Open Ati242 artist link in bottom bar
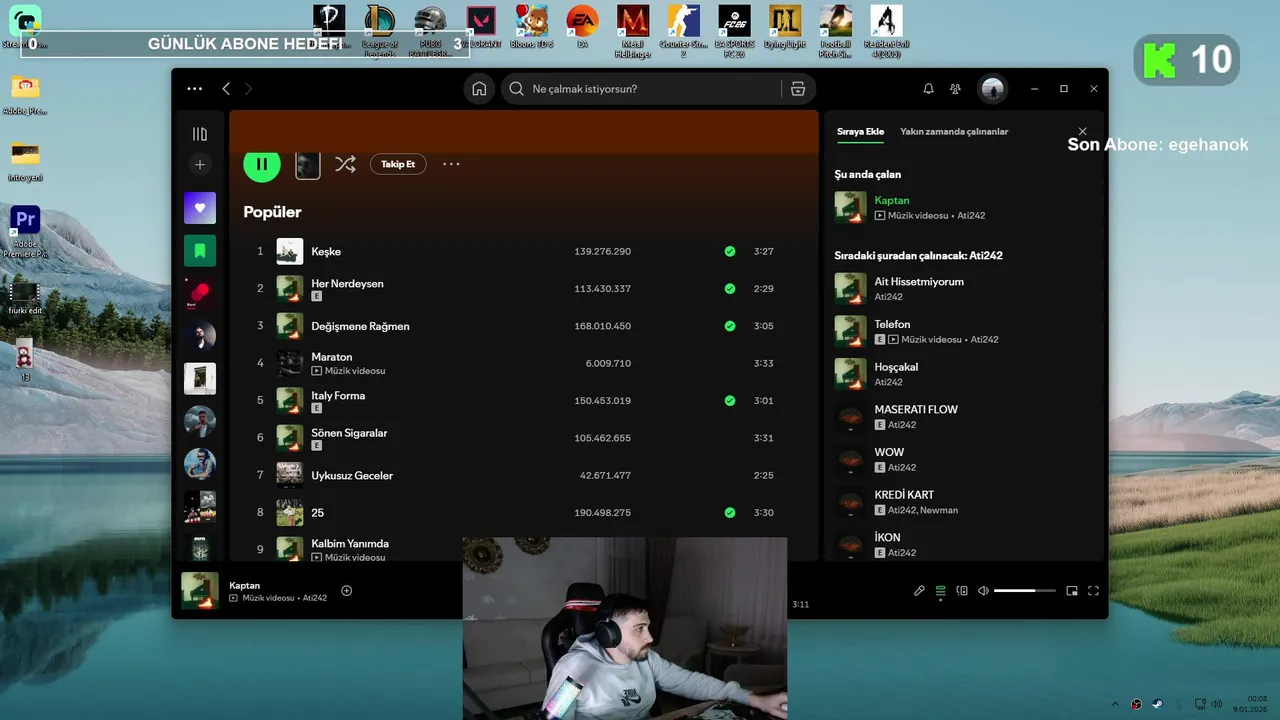The height and width of the screenshot is (720, 1280). [315, 598]
